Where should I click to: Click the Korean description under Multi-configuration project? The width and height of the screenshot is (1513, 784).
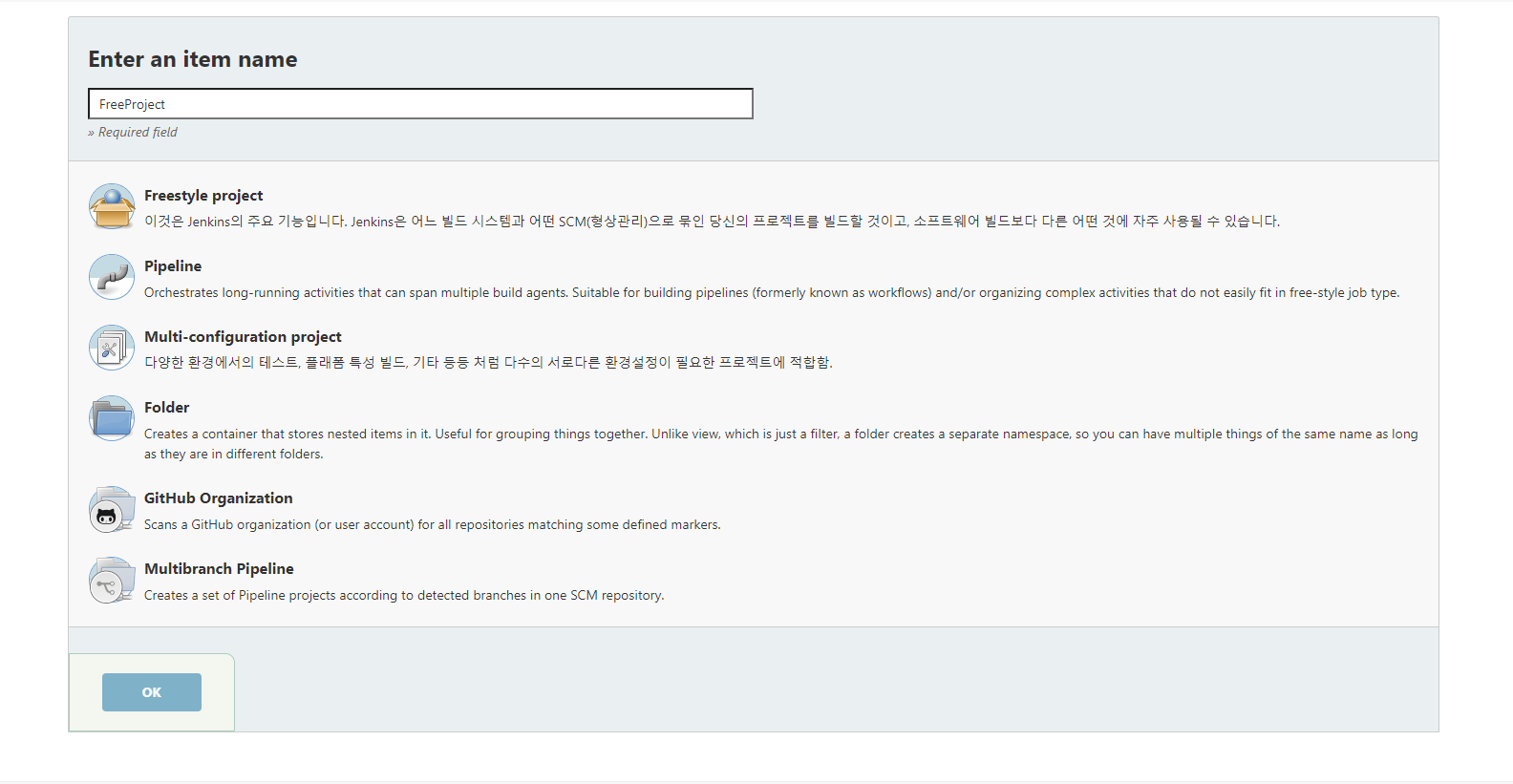tap(488, 362)
